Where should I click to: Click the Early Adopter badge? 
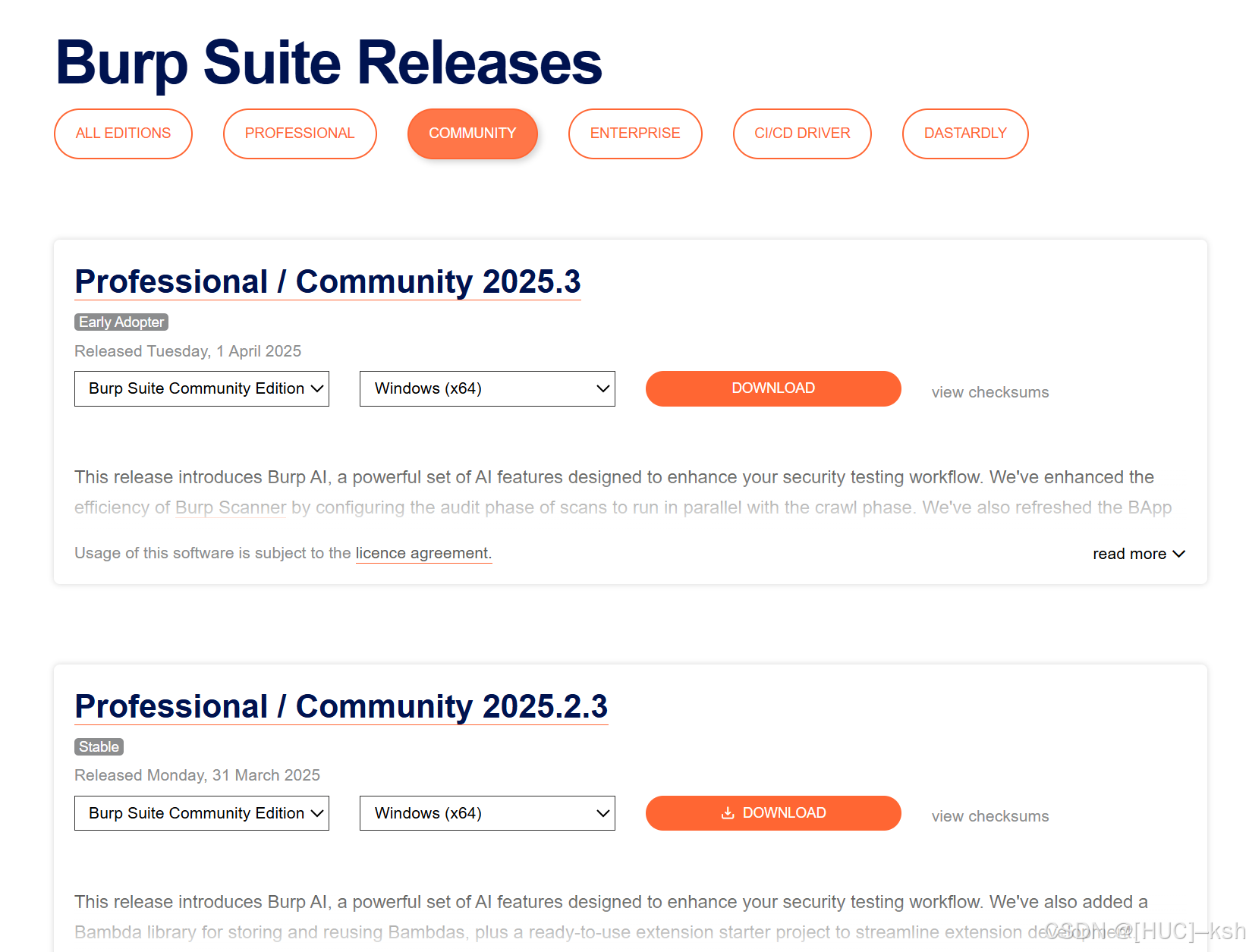(x=121, y=322)
